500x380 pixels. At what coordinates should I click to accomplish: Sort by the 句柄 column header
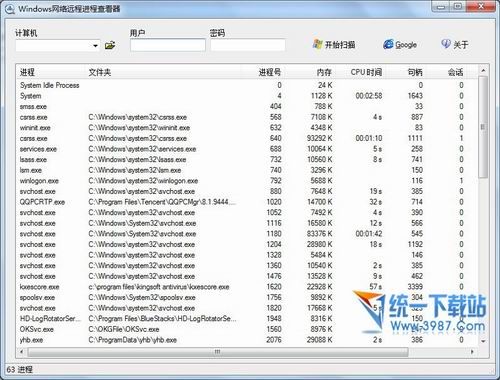pyautogui.click(x=415, y=72)
